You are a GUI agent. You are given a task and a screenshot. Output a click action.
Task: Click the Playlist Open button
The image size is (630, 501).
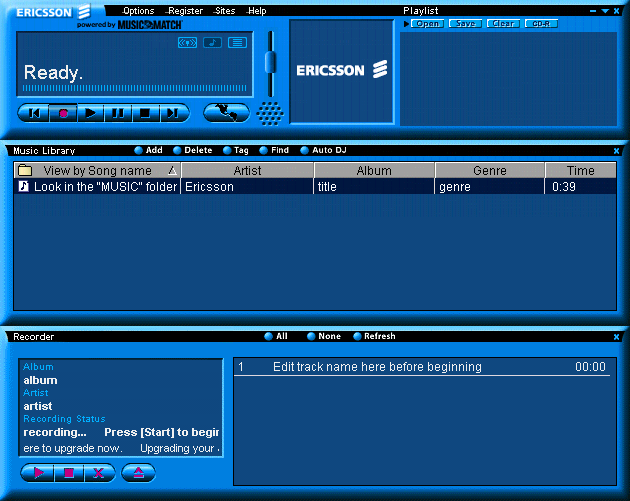click(x=428, y=24)
